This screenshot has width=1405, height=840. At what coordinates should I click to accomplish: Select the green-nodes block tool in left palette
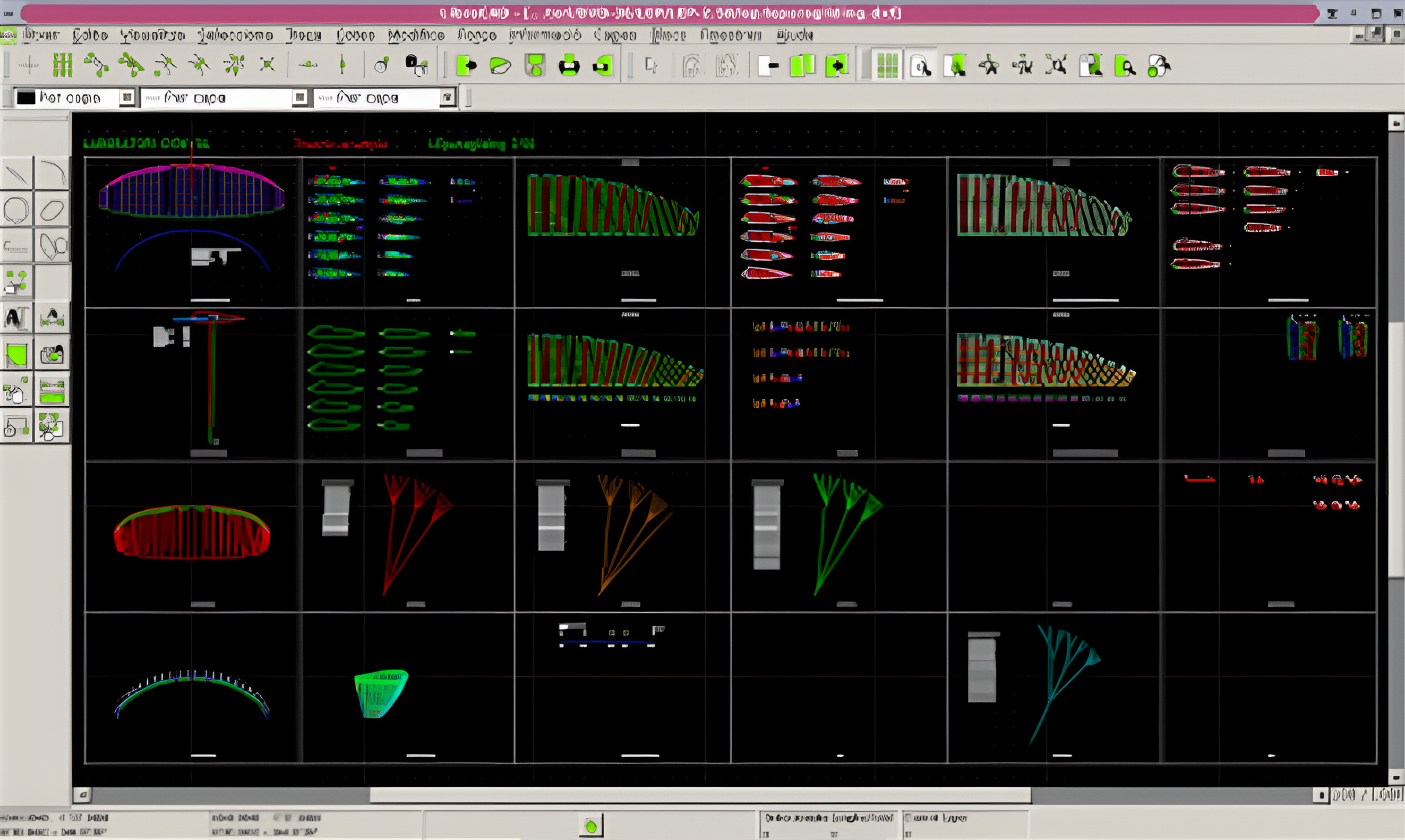[x=16, y=282]
